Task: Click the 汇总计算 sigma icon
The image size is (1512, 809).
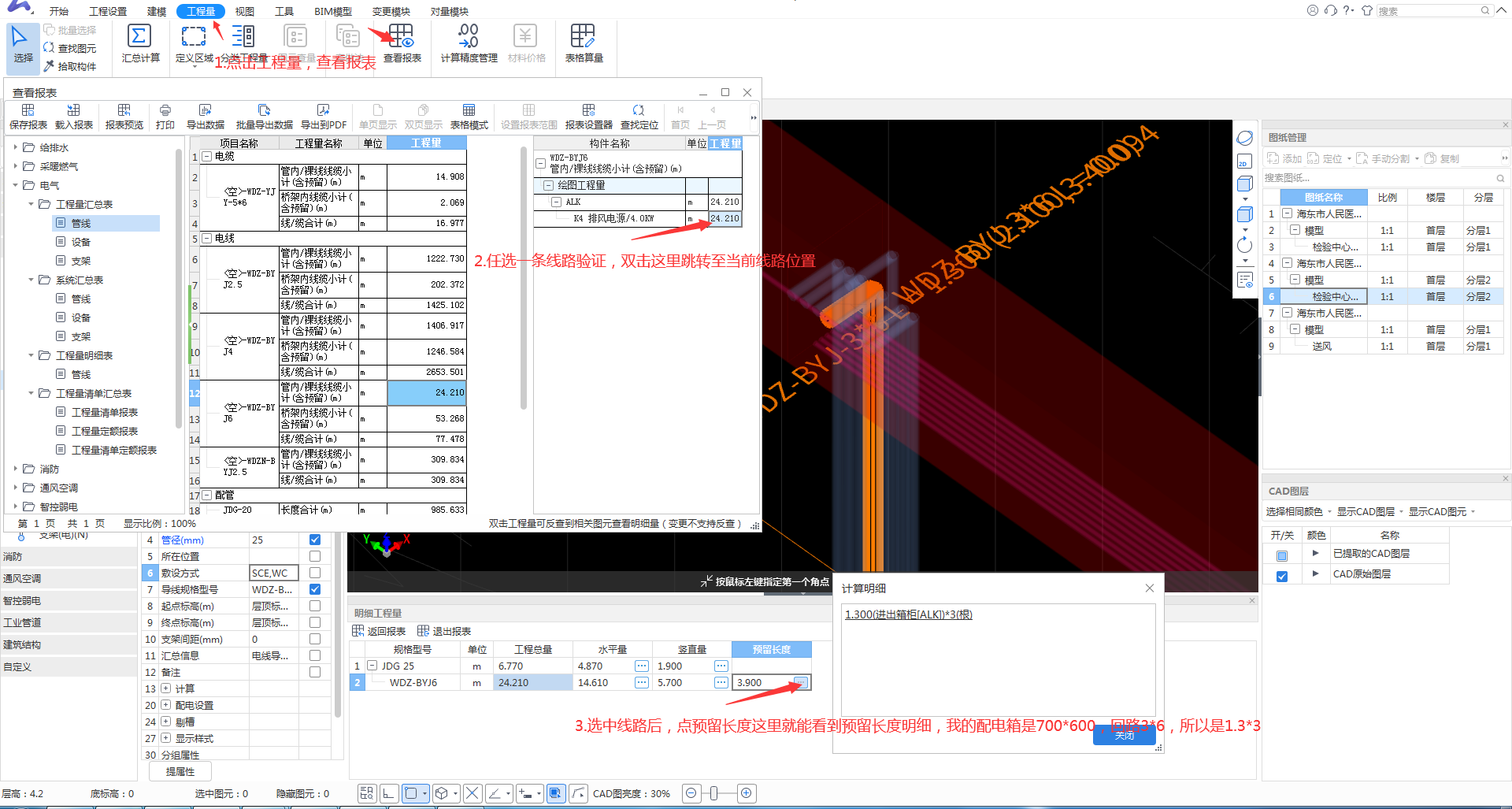Action: pos(139,36)
